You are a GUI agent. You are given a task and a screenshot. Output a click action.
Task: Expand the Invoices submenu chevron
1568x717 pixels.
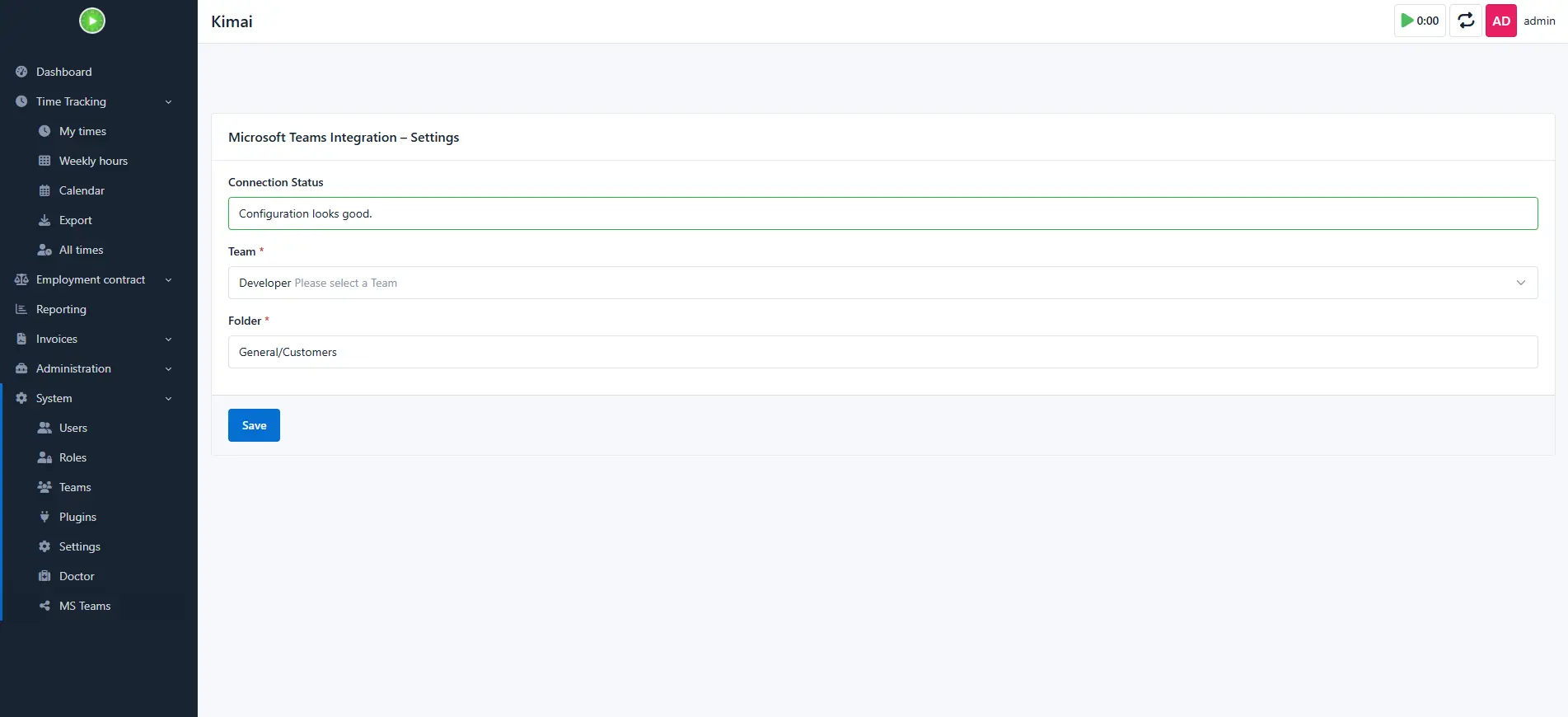point(168,339)
